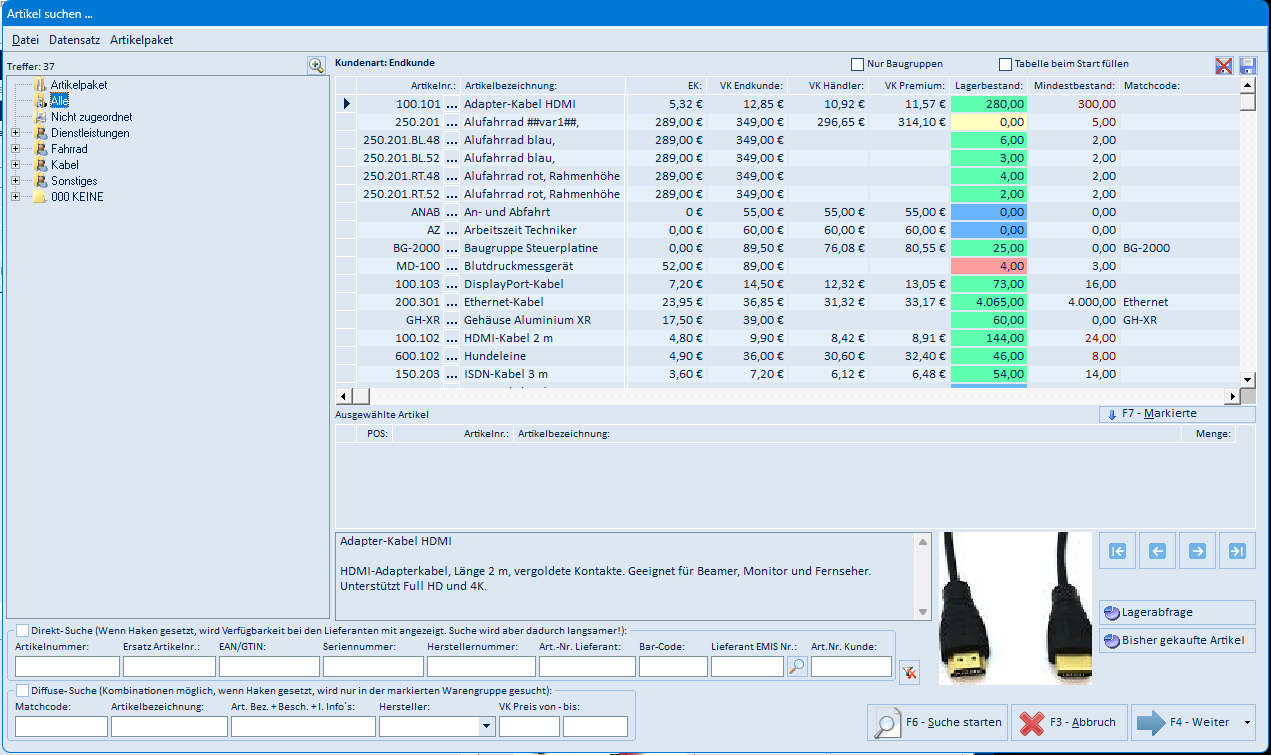Expand the Kabel tree node
Viewport: 1271px width, 755px height.
(15, 165)
